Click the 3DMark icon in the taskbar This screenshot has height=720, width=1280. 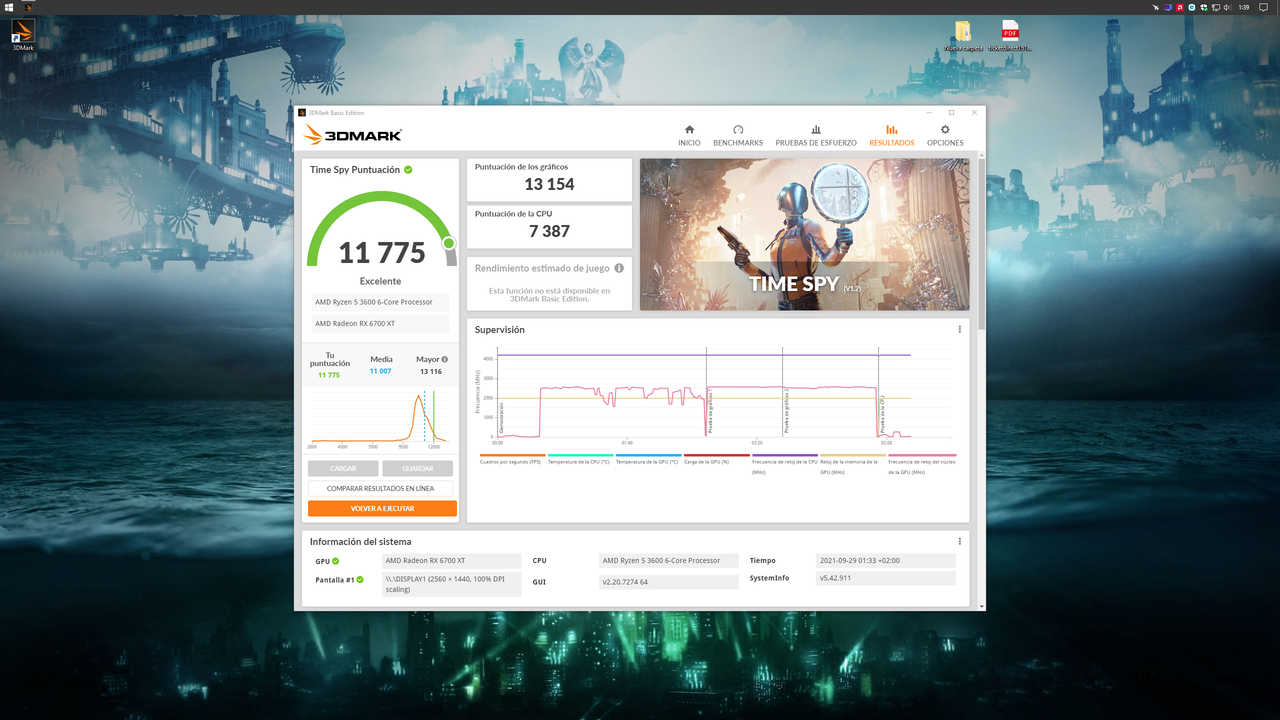29,7
